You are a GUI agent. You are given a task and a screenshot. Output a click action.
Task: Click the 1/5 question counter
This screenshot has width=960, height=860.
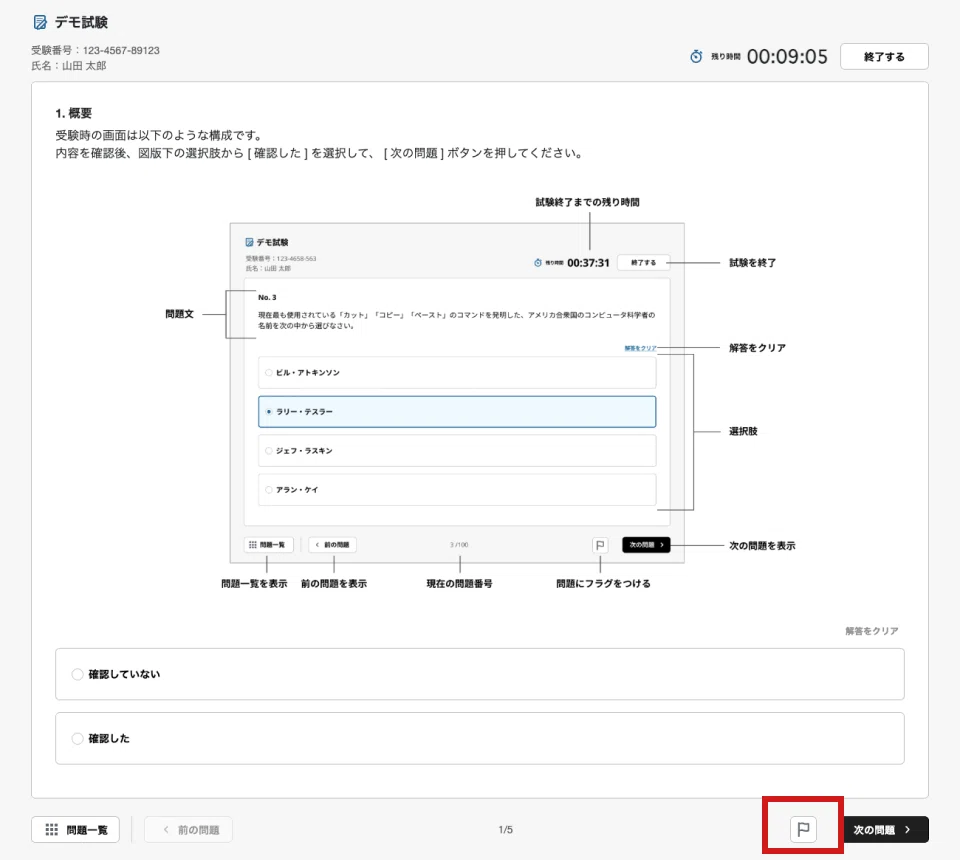[x=506, y=829]
